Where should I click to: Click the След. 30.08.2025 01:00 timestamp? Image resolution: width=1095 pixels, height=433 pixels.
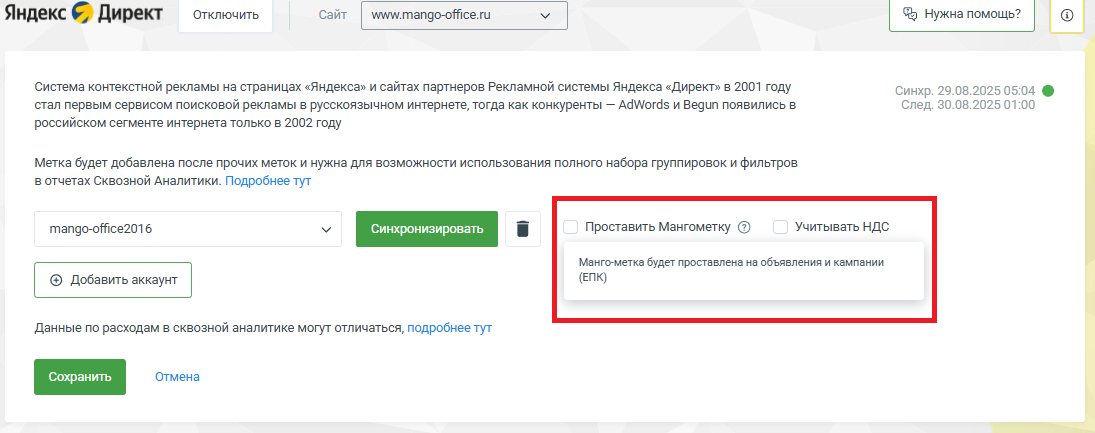click(970, 105)
